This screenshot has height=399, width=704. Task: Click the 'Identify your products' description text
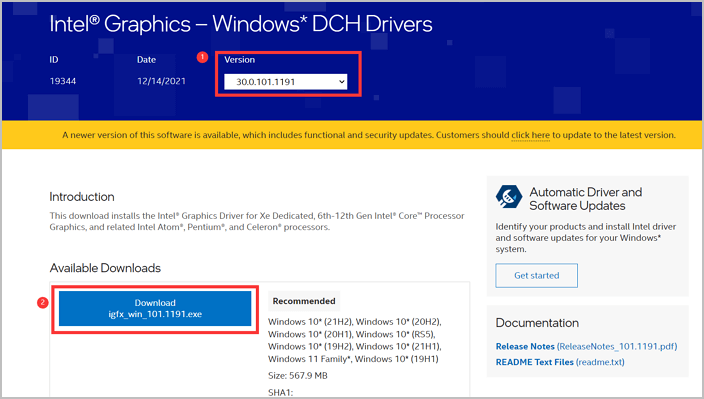pyautogui.click(x=585, y=238)
